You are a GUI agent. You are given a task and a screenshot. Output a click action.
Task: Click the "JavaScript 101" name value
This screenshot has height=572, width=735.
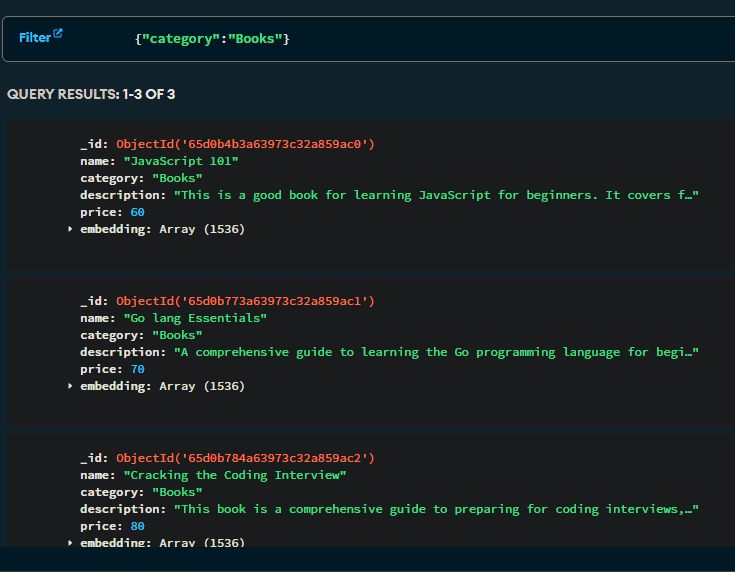coord(180,161)
